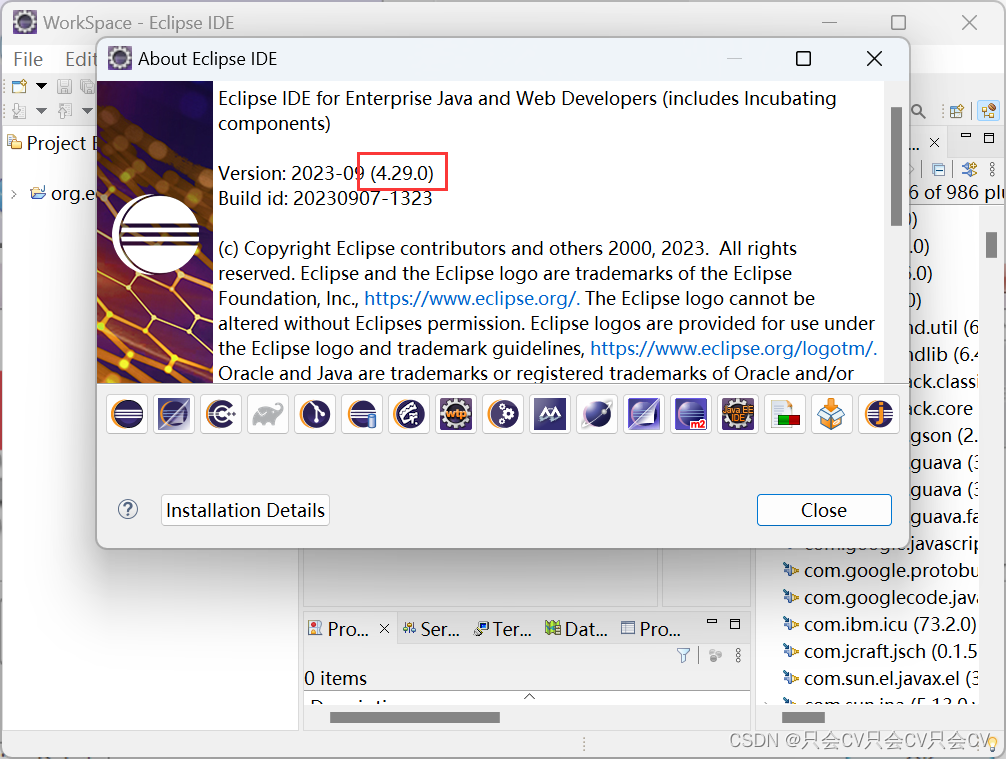Image resolution: width=1006 pixels, height=759 pixels.
Task: Click the Eclipse J feature icon
Action: (879, 414)
